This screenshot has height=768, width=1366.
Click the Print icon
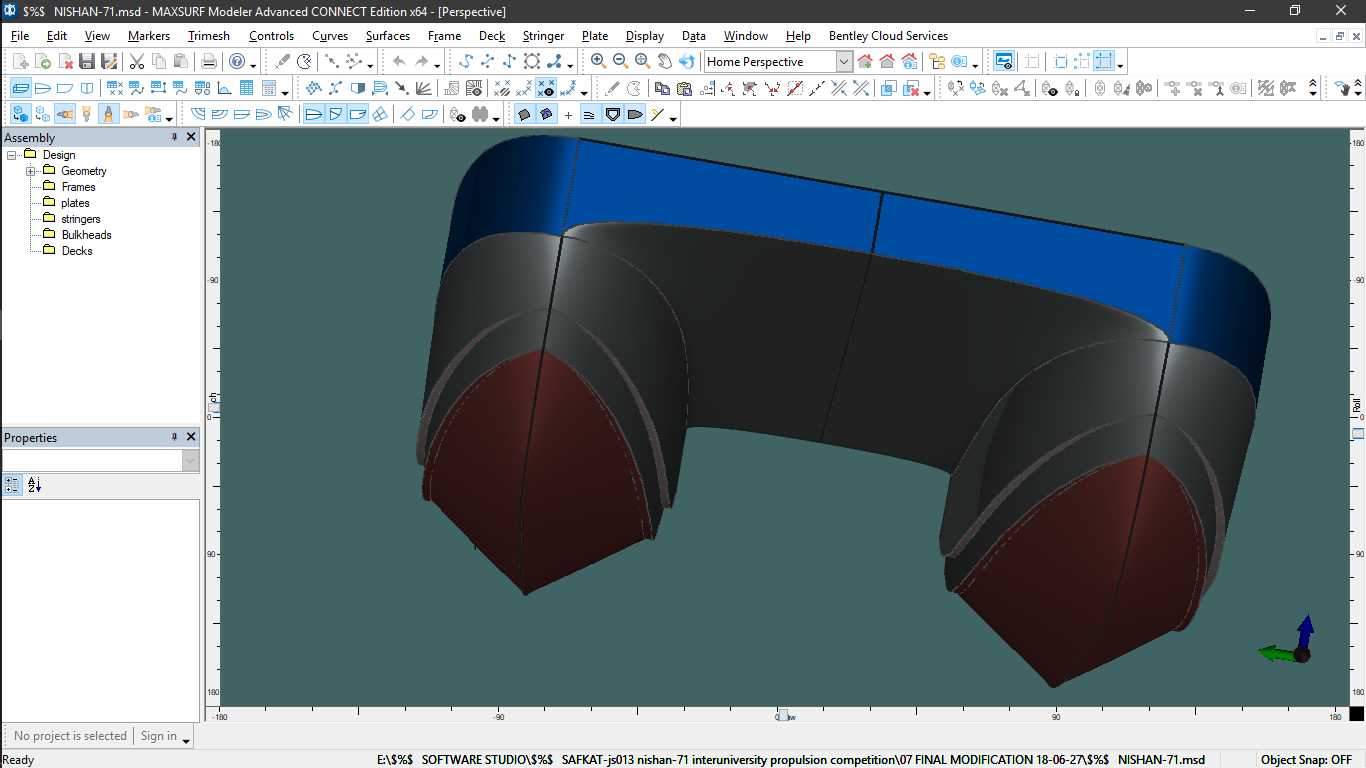click(209, 62)
